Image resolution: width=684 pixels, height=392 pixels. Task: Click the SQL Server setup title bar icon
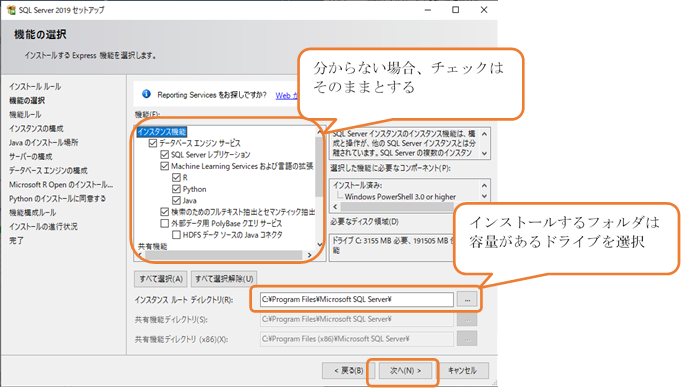click(x=11, y=10)
